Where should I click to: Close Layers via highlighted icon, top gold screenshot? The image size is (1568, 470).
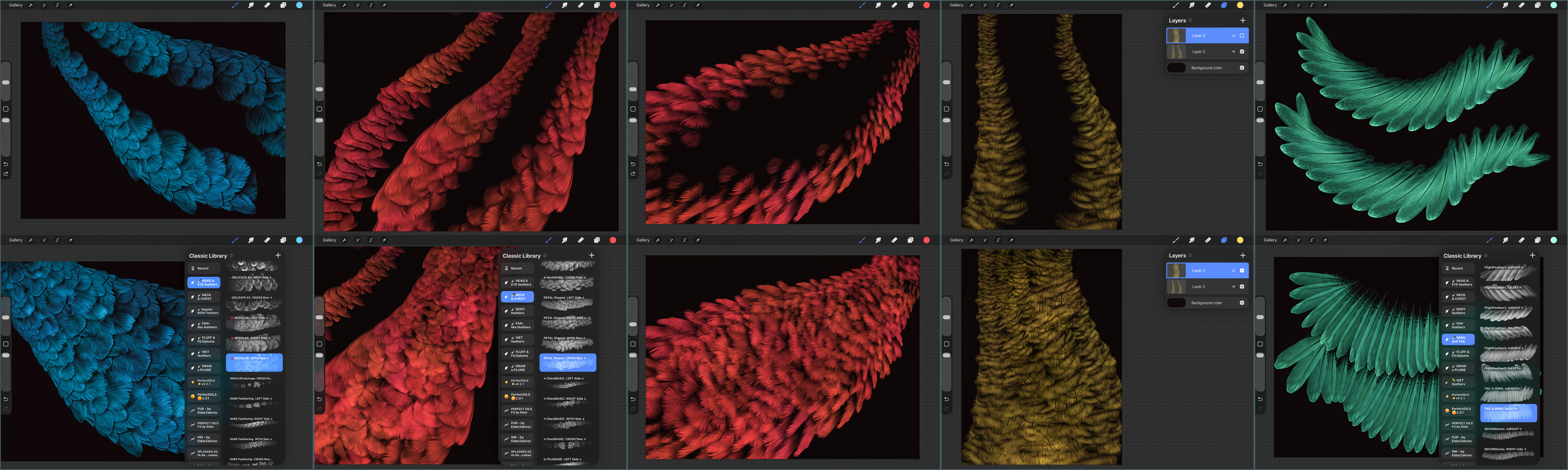click(1224, 5)
